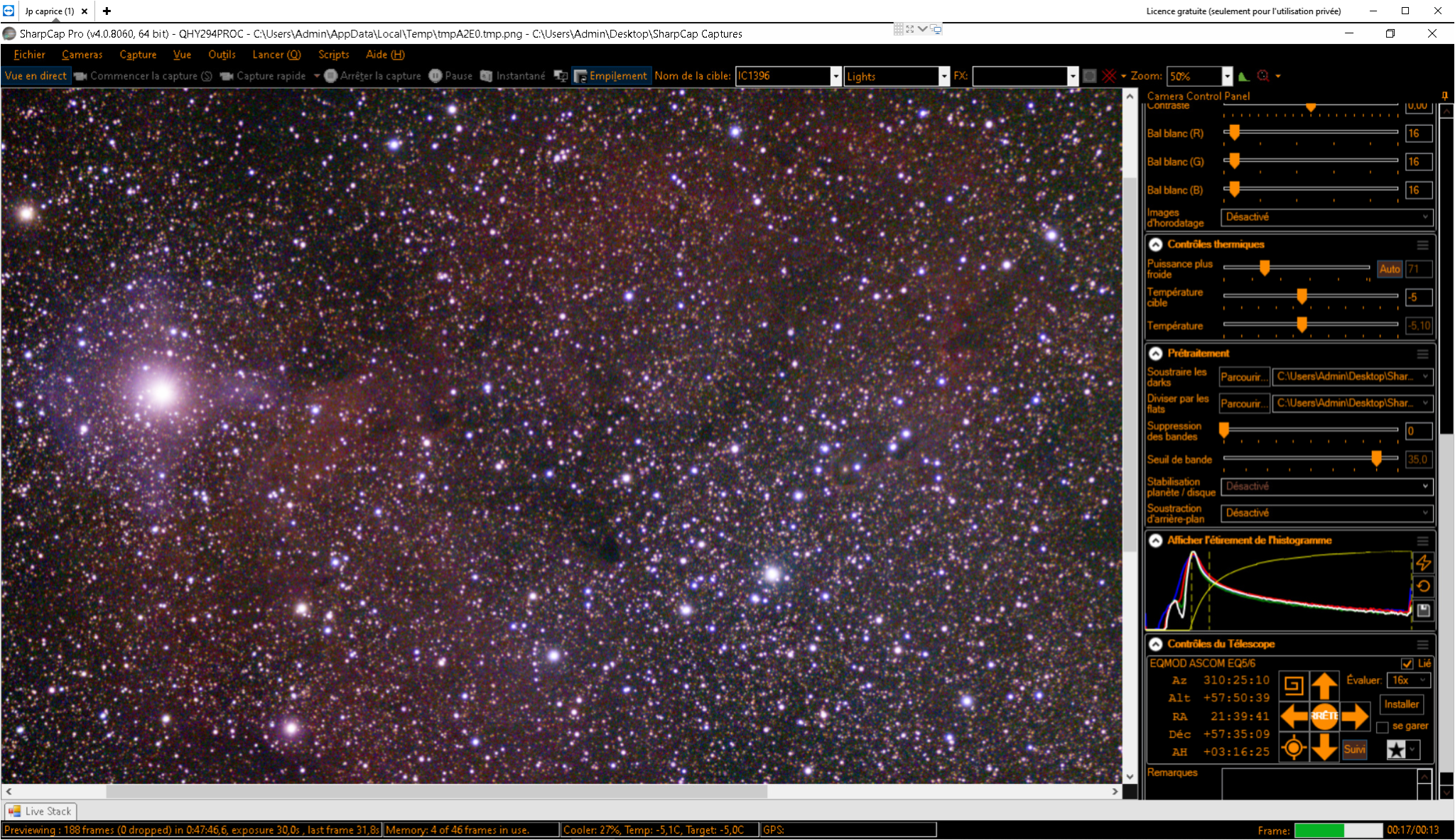Toggle the Lié connected checkbox
Viewport: 1455px width, 840px height.
(x=1407, y=664)
